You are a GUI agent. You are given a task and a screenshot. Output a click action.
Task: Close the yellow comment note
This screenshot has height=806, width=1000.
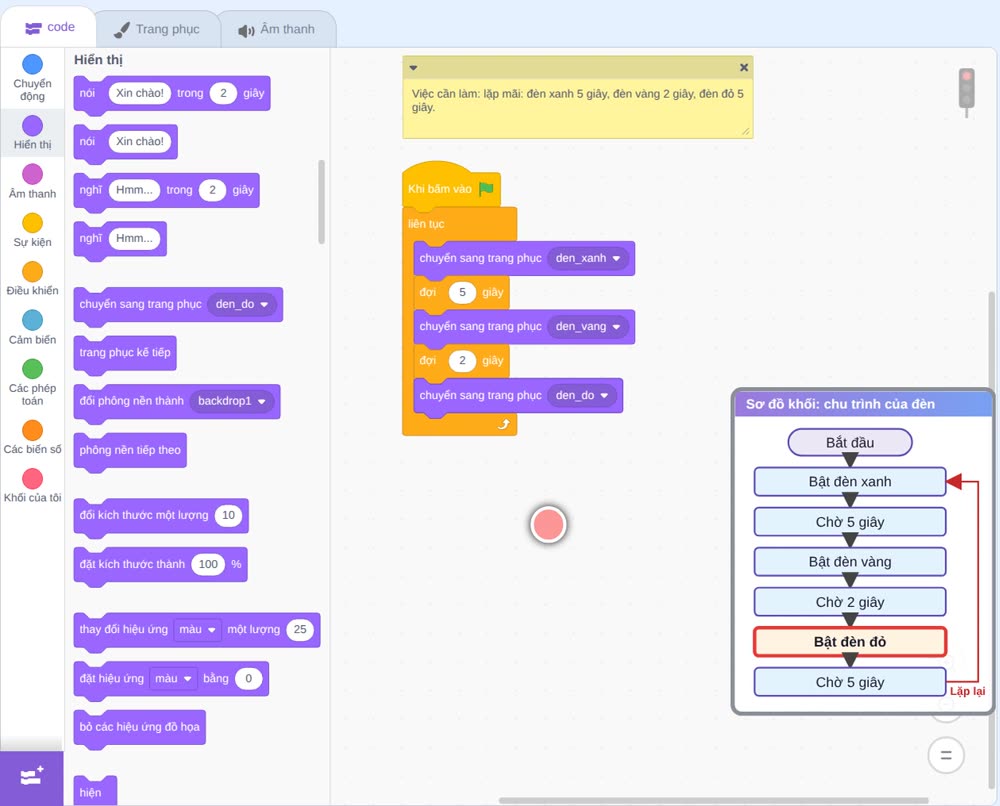point(744,67)
